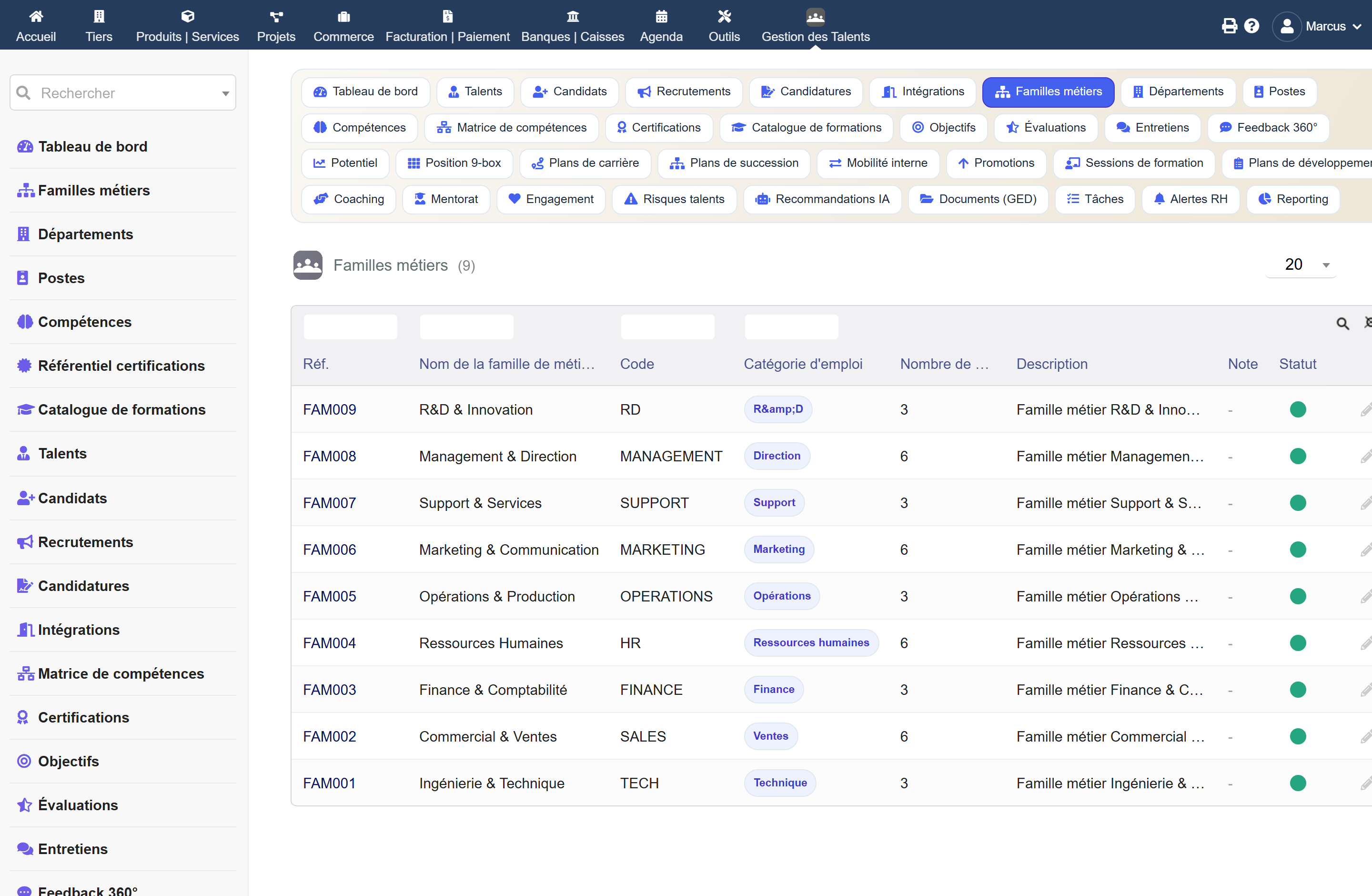1372x896 pixels.
Task: Open the help question mark icon
Action: [x=1251, y=26]
